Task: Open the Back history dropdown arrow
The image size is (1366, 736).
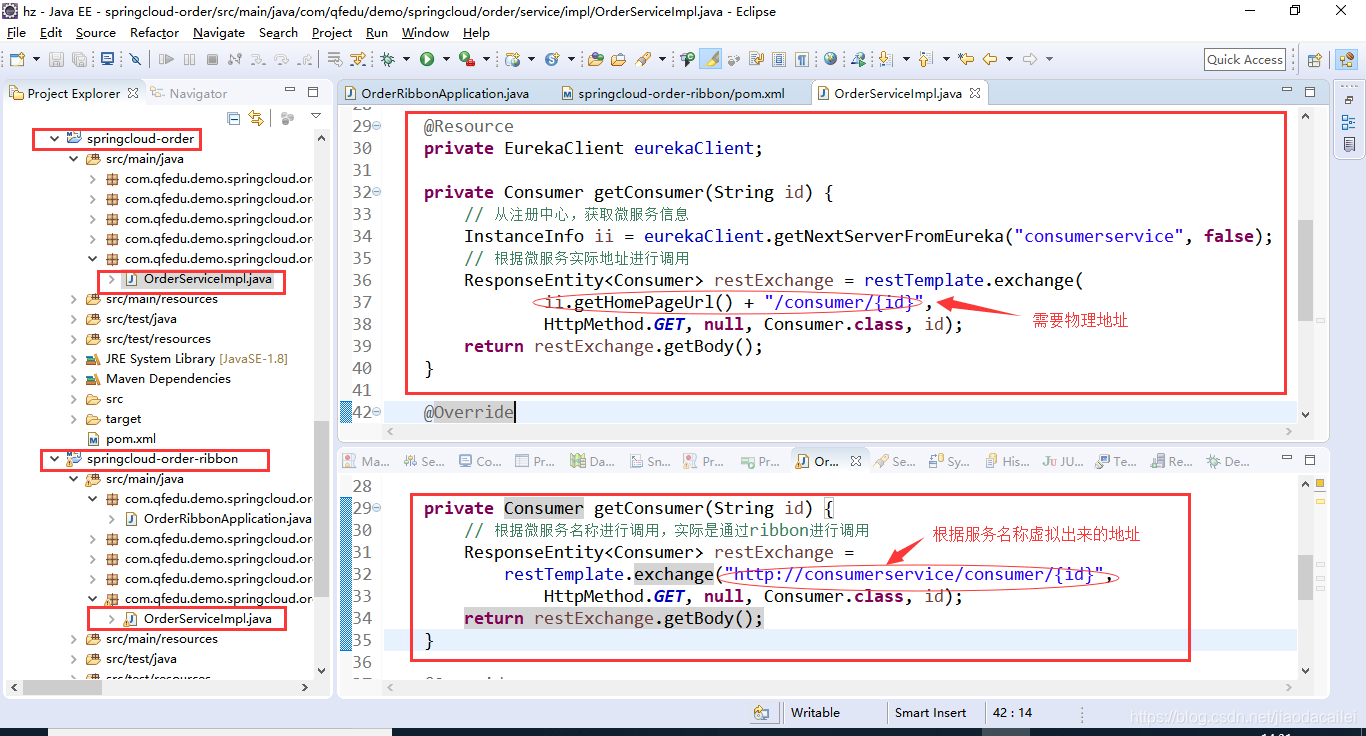Action: [x=1009, y=59]
